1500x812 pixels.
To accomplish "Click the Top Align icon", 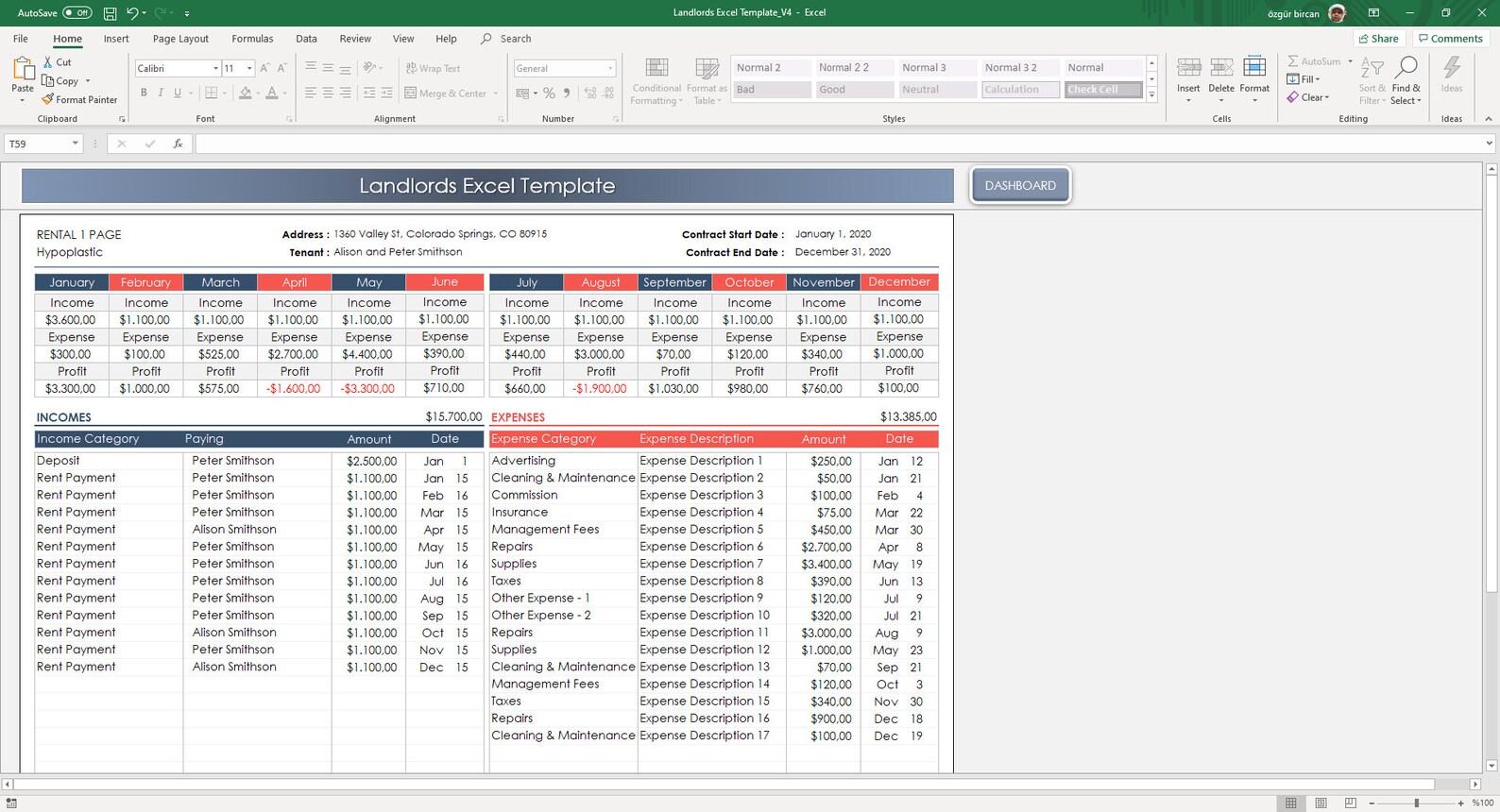I will [x=311, y=68].
